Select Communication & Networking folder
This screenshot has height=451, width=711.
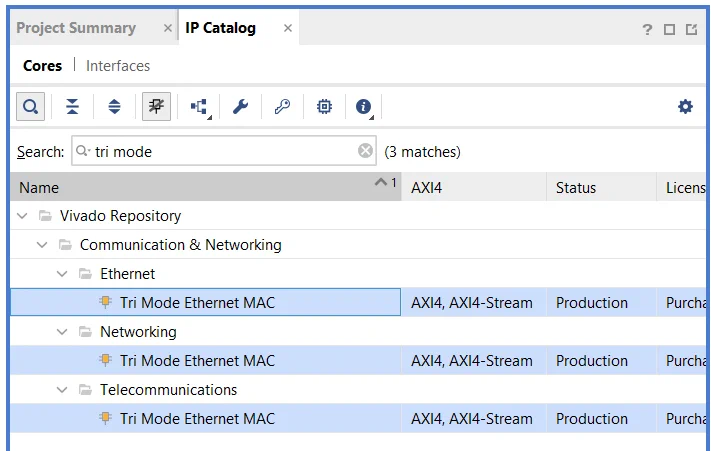[180, 245]
